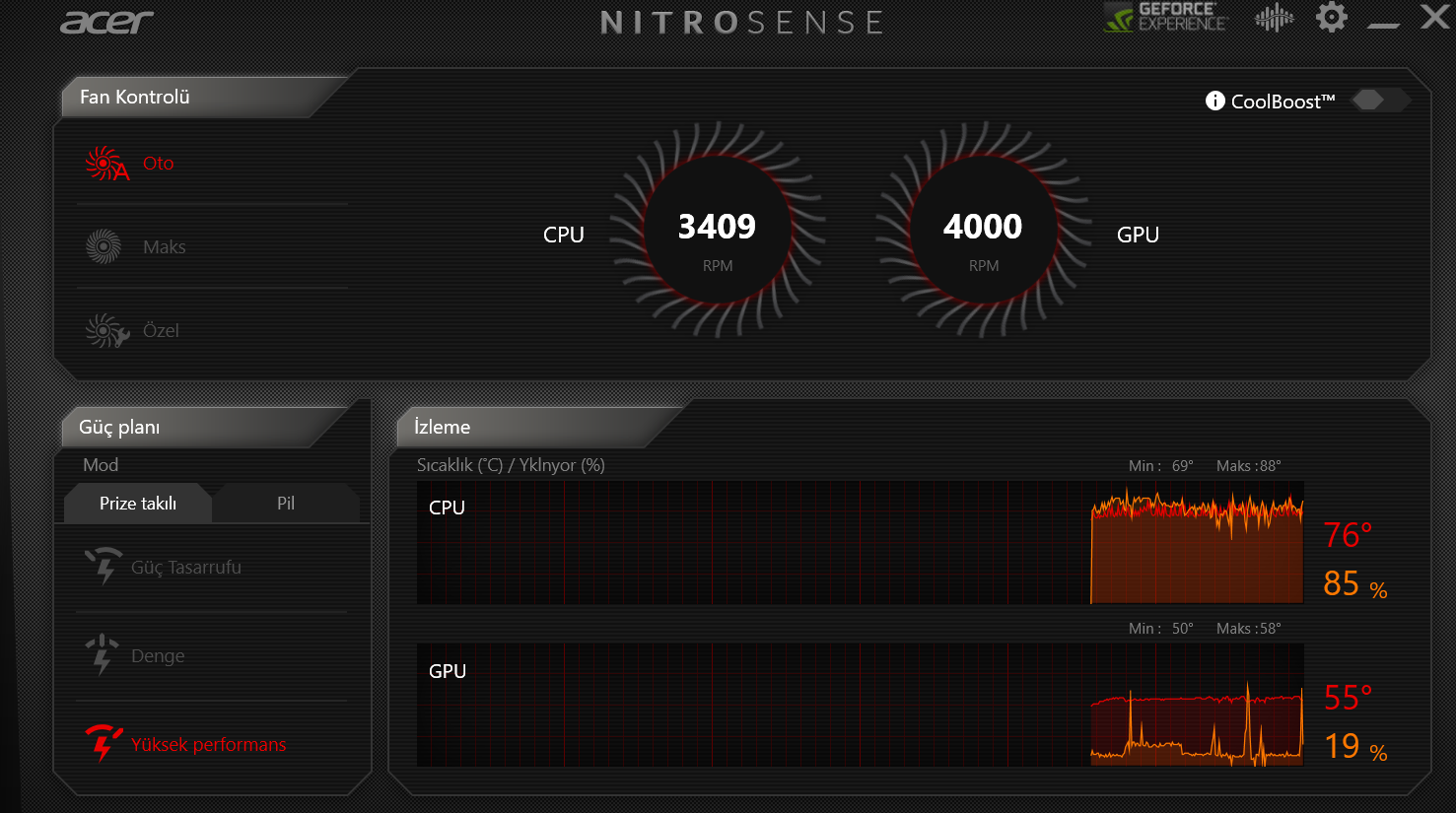Click the GPU label beside the right fan
This screenshot has width=1456, height=813.
(x=1138, y=235)
